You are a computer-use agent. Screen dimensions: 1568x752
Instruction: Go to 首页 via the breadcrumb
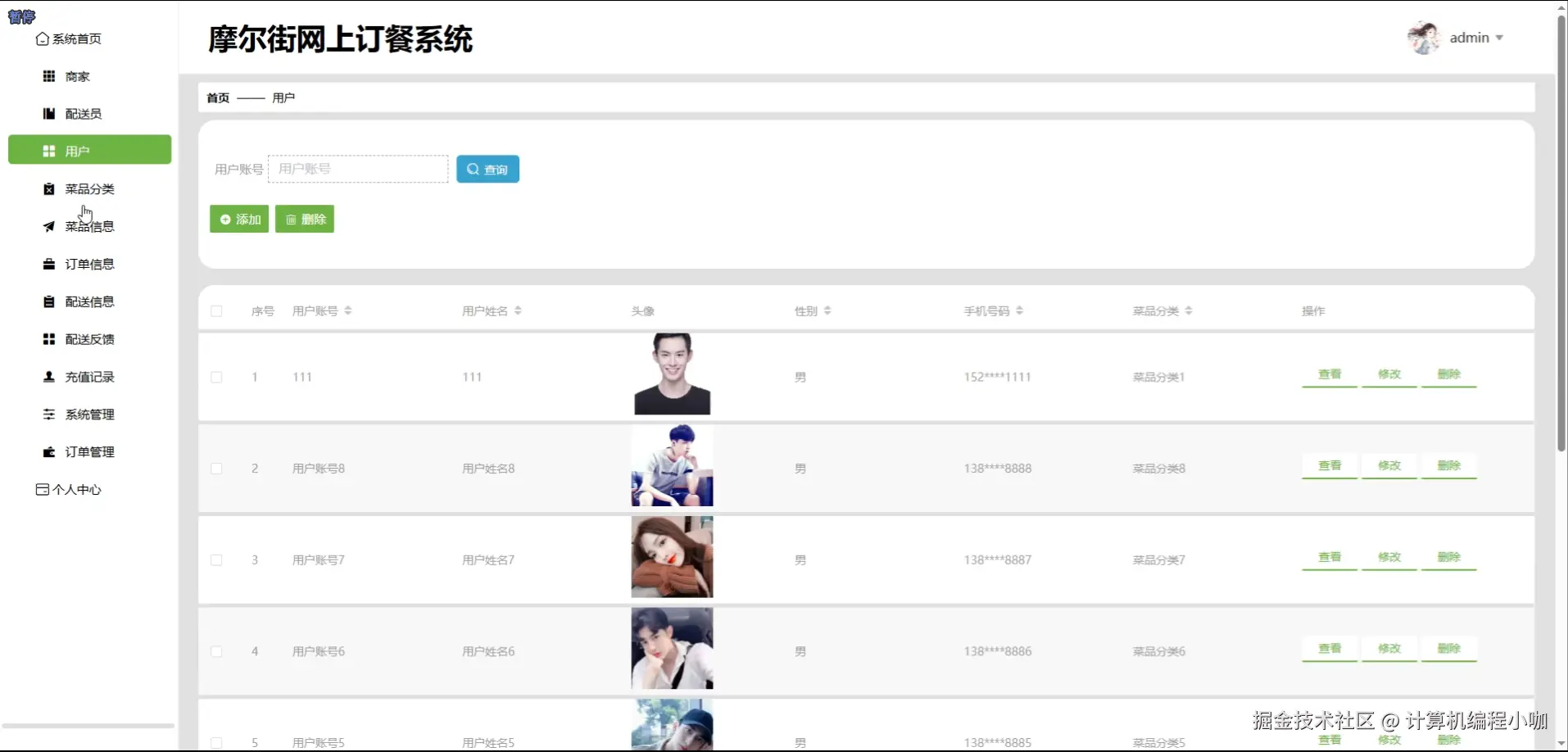(217, 97)
